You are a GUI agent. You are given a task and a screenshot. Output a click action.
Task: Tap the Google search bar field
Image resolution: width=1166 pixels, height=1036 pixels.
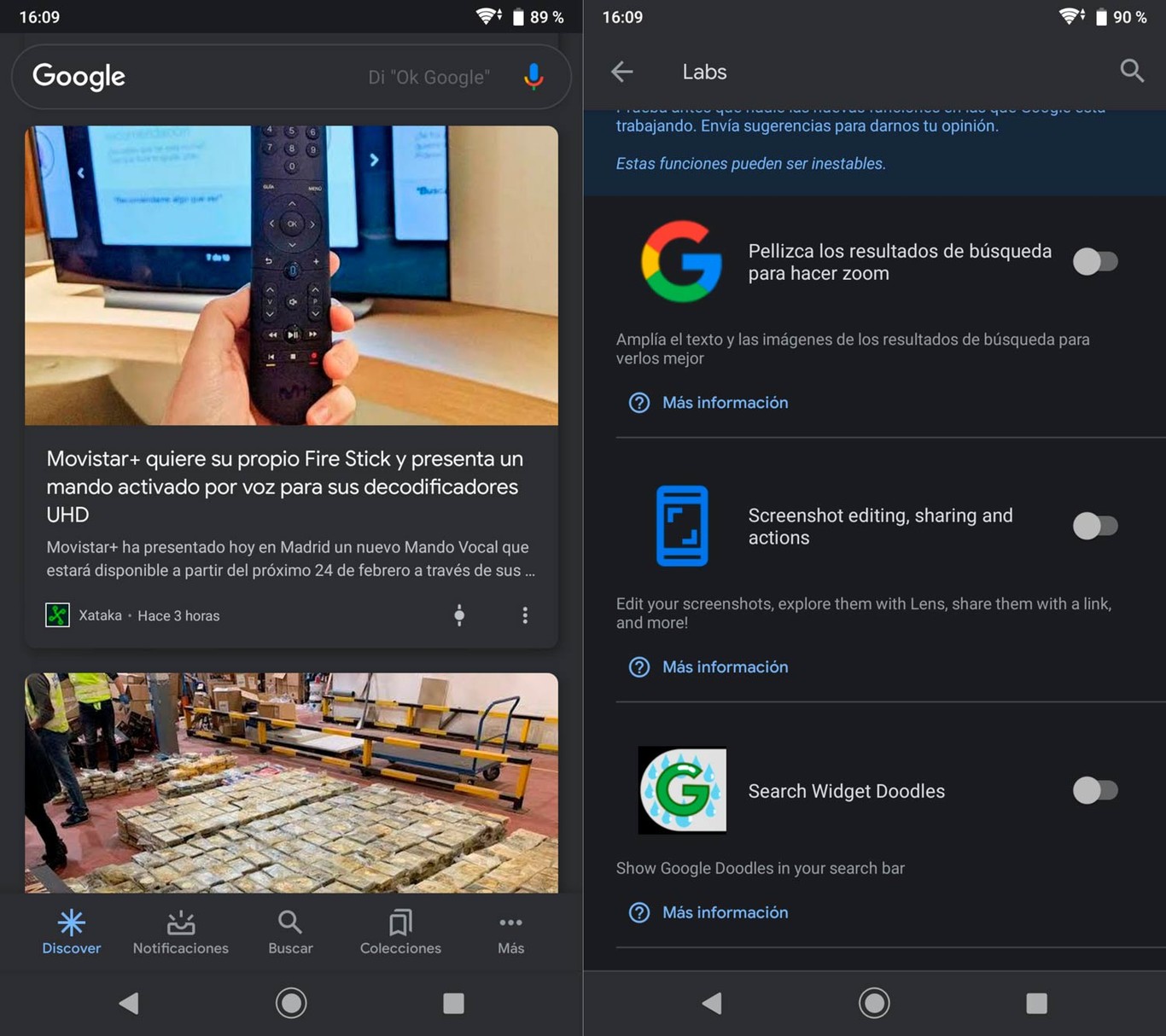[291, 77]
